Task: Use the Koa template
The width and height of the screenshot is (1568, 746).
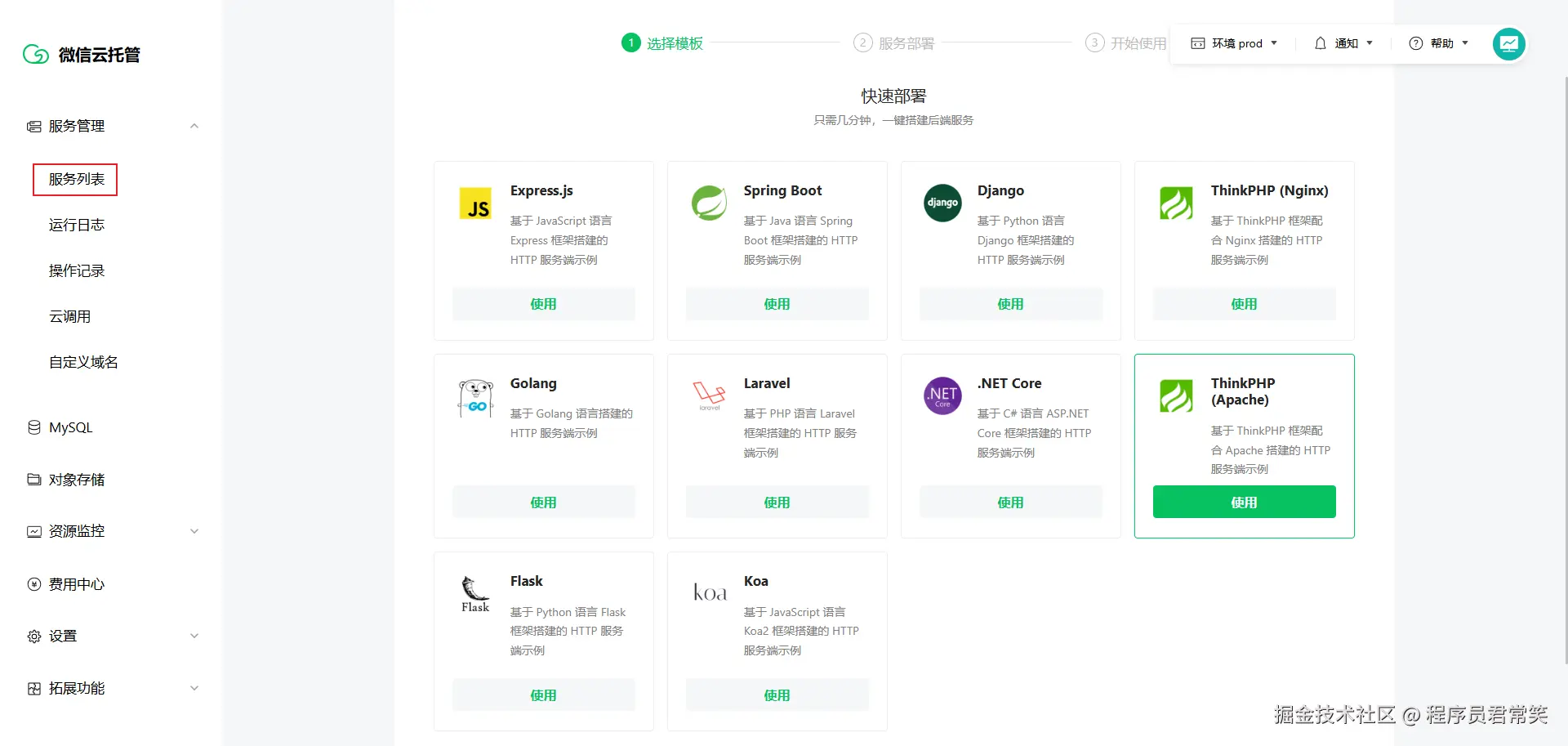Action: click(x=777, y=695)
